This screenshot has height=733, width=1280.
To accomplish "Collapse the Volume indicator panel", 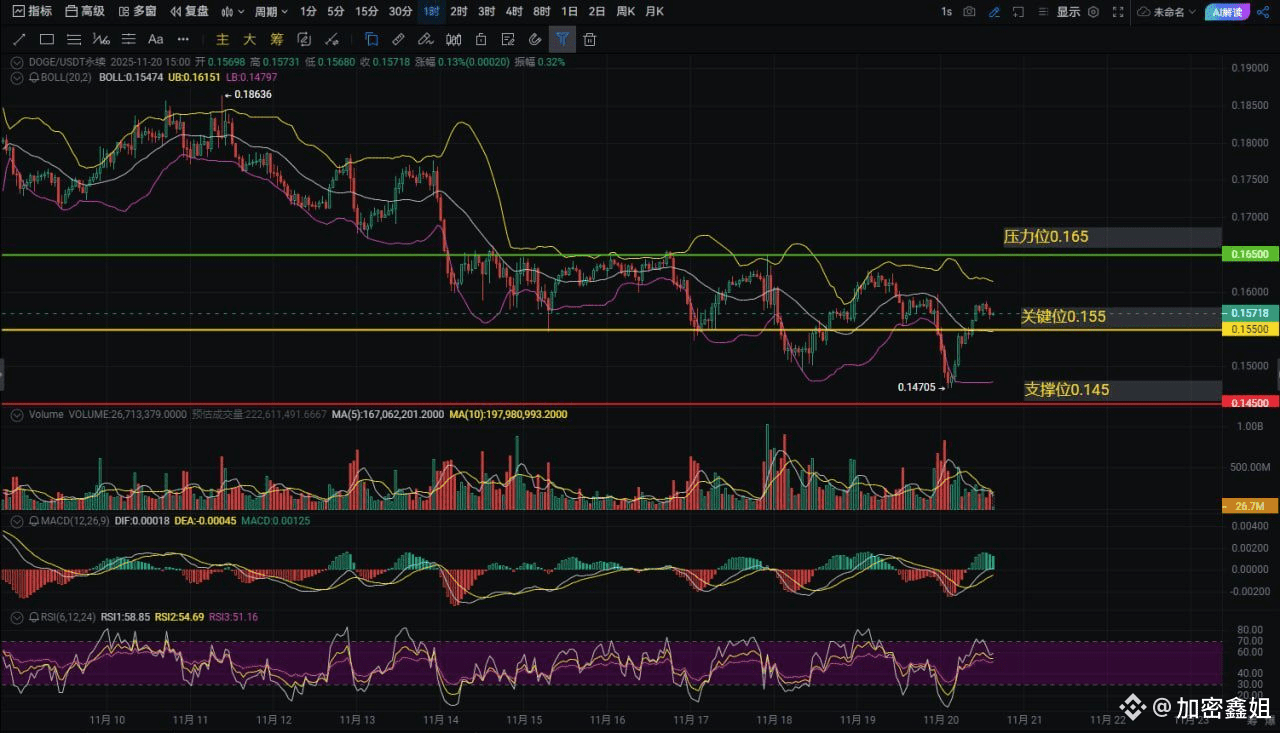I will click(16, 414).
